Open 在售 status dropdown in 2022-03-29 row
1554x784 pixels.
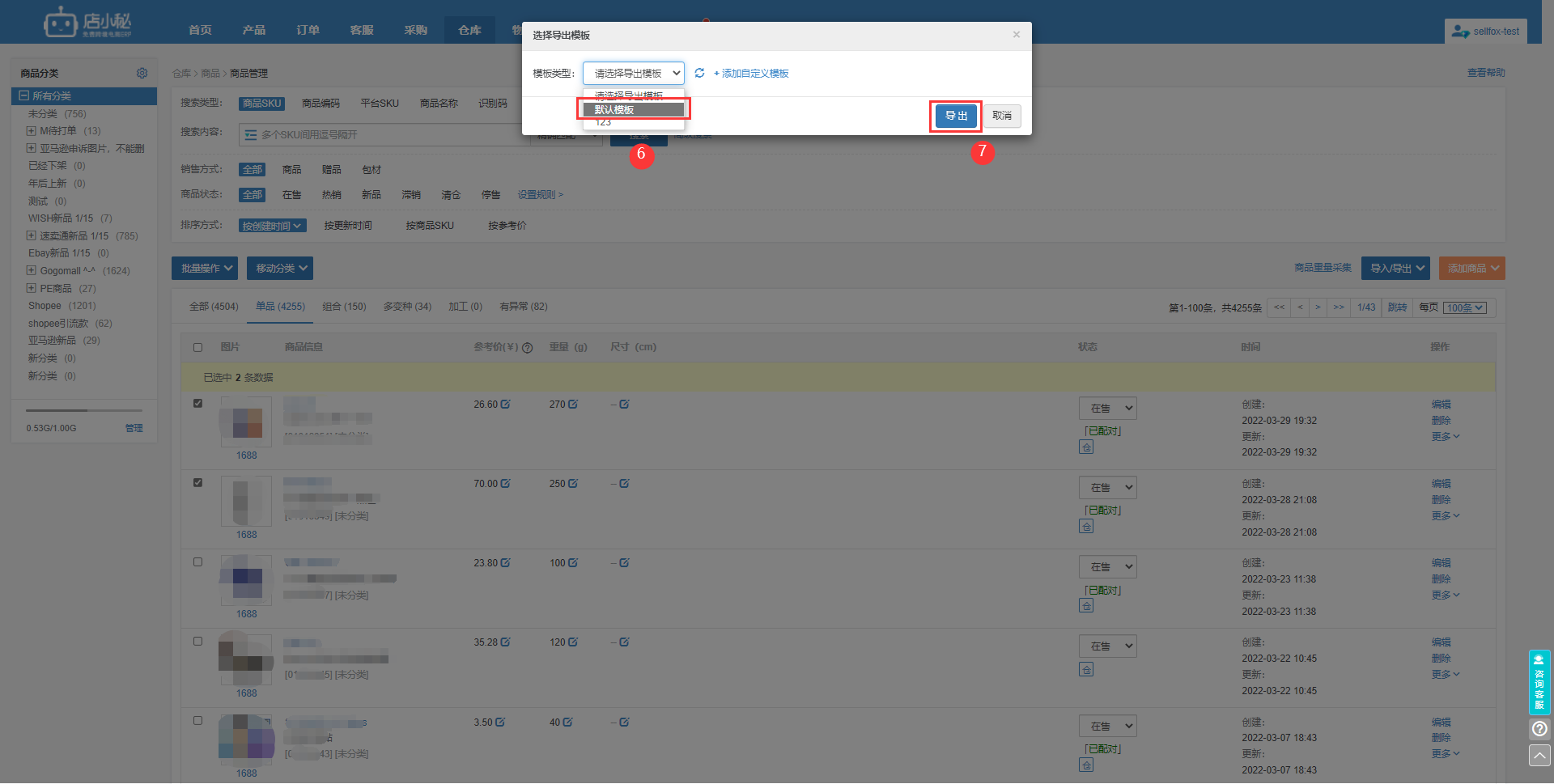1107,409
